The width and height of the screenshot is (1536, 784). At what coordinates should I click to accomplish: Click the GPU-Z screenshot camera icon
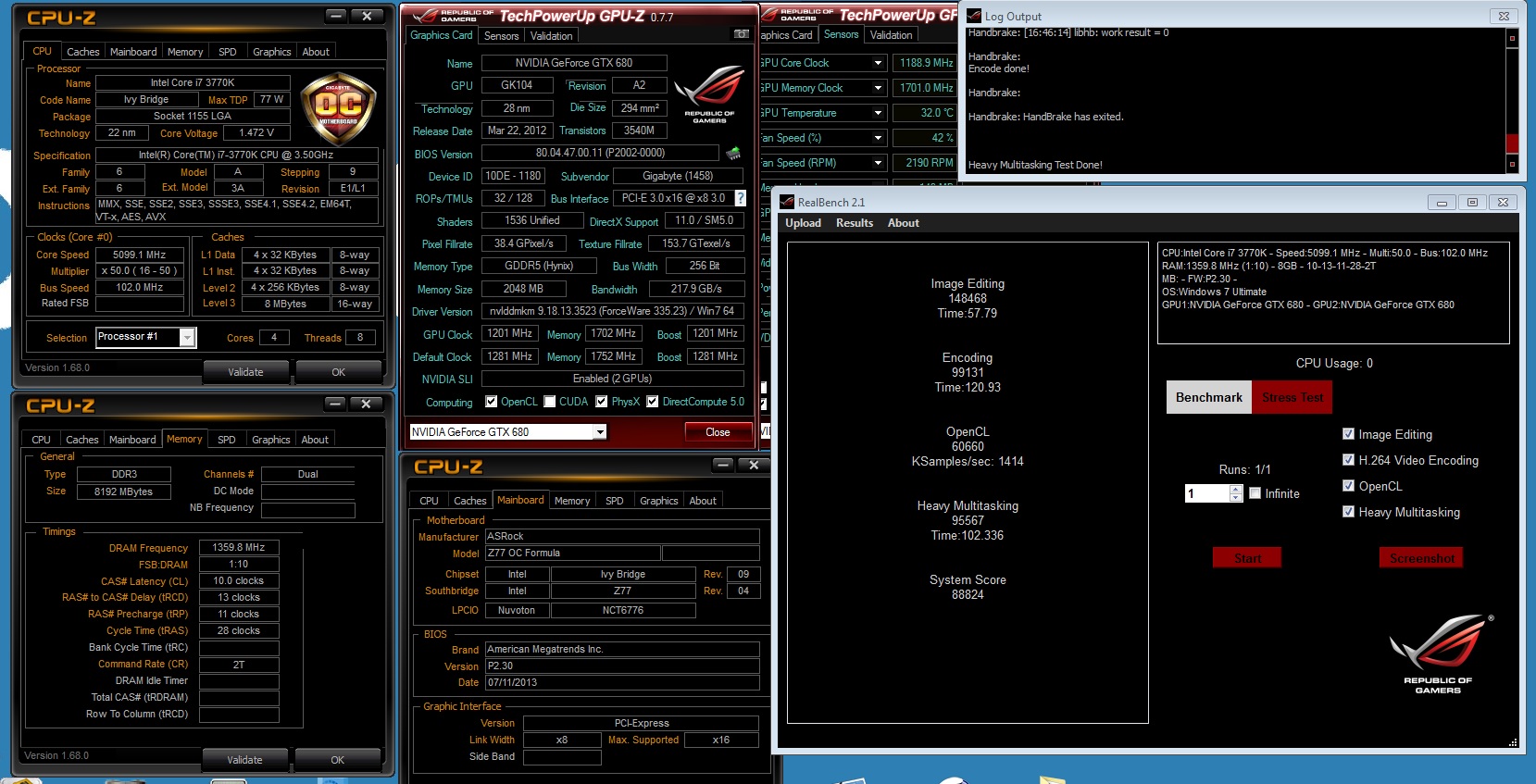(x=741, y=34)
